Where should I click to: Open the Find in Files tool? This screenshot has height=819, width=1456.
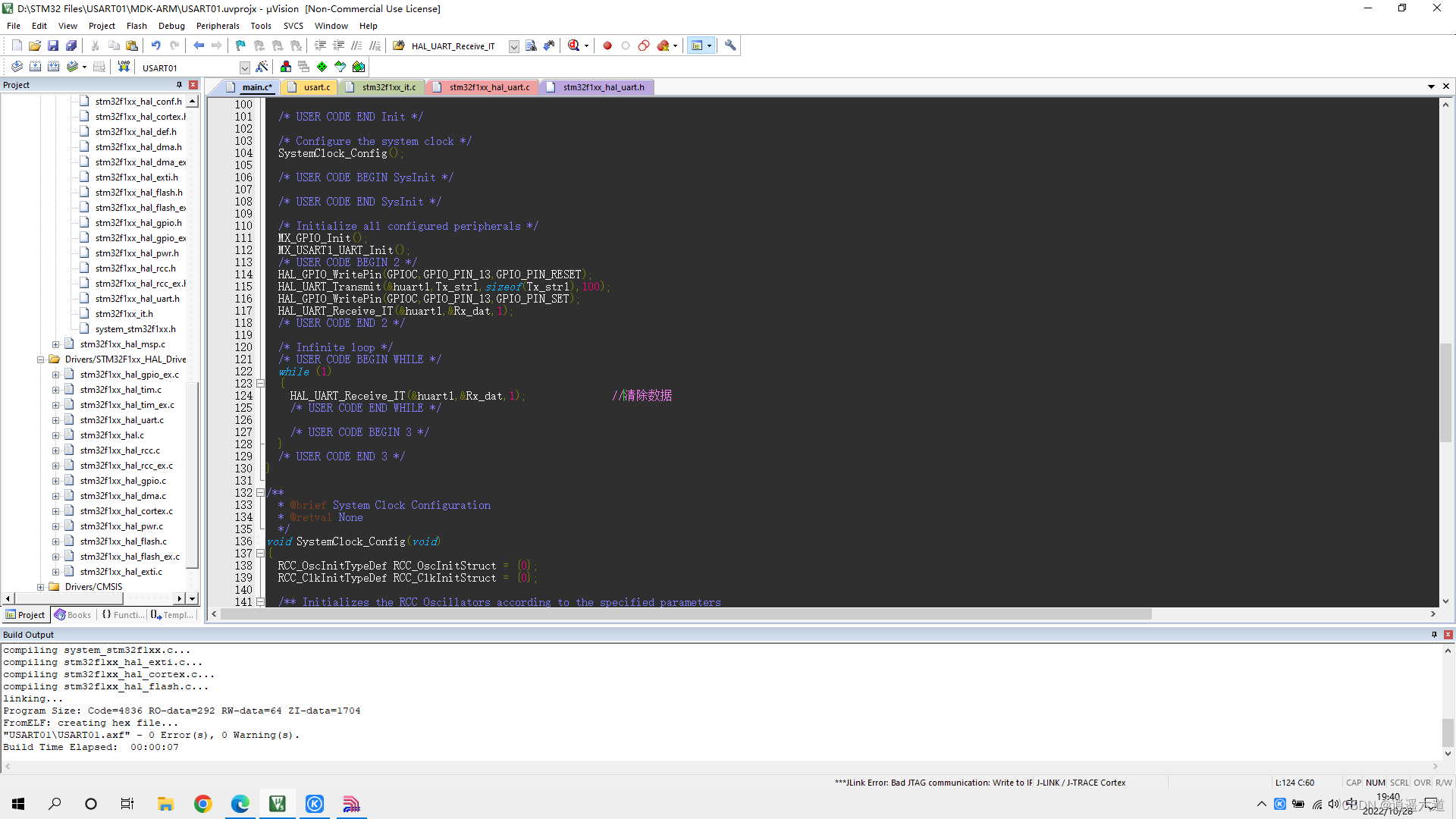click(x=531, y=45)
